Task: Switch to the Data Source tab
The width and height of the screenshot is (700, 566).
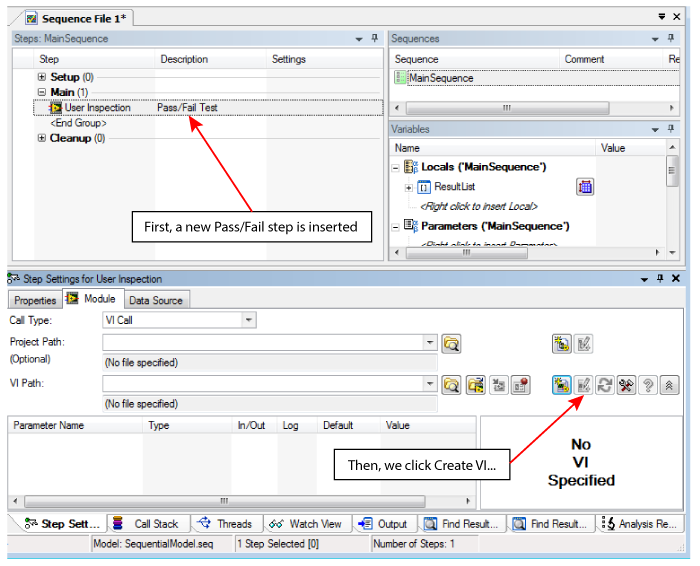Action: (156, 300)
